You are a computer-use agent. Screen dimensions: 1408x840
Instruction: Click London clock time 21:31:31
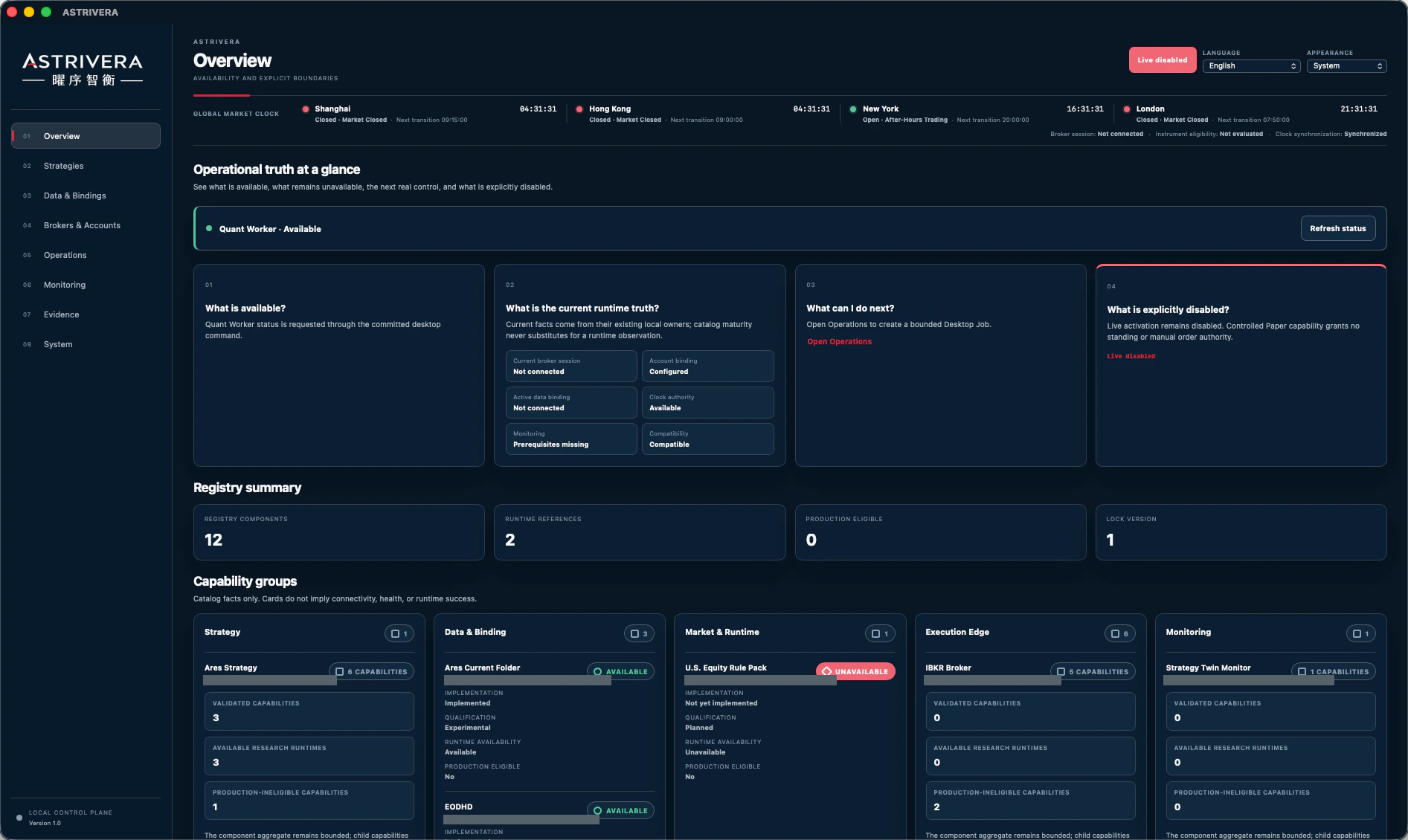click(x=1359, y=109)
